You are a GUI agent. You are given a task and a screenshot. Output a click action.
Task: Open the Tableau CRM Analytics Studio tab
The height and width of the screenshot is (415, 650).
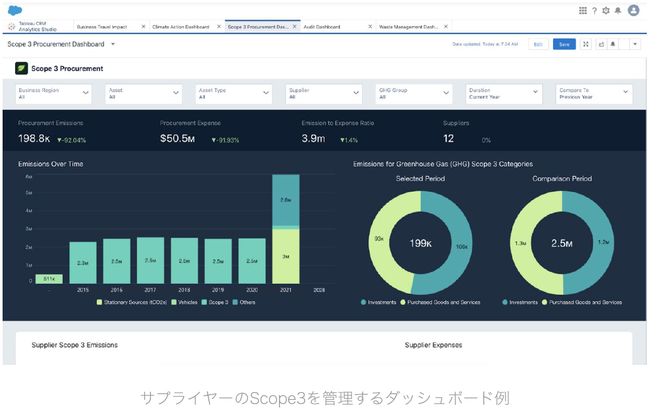(37, 27)
